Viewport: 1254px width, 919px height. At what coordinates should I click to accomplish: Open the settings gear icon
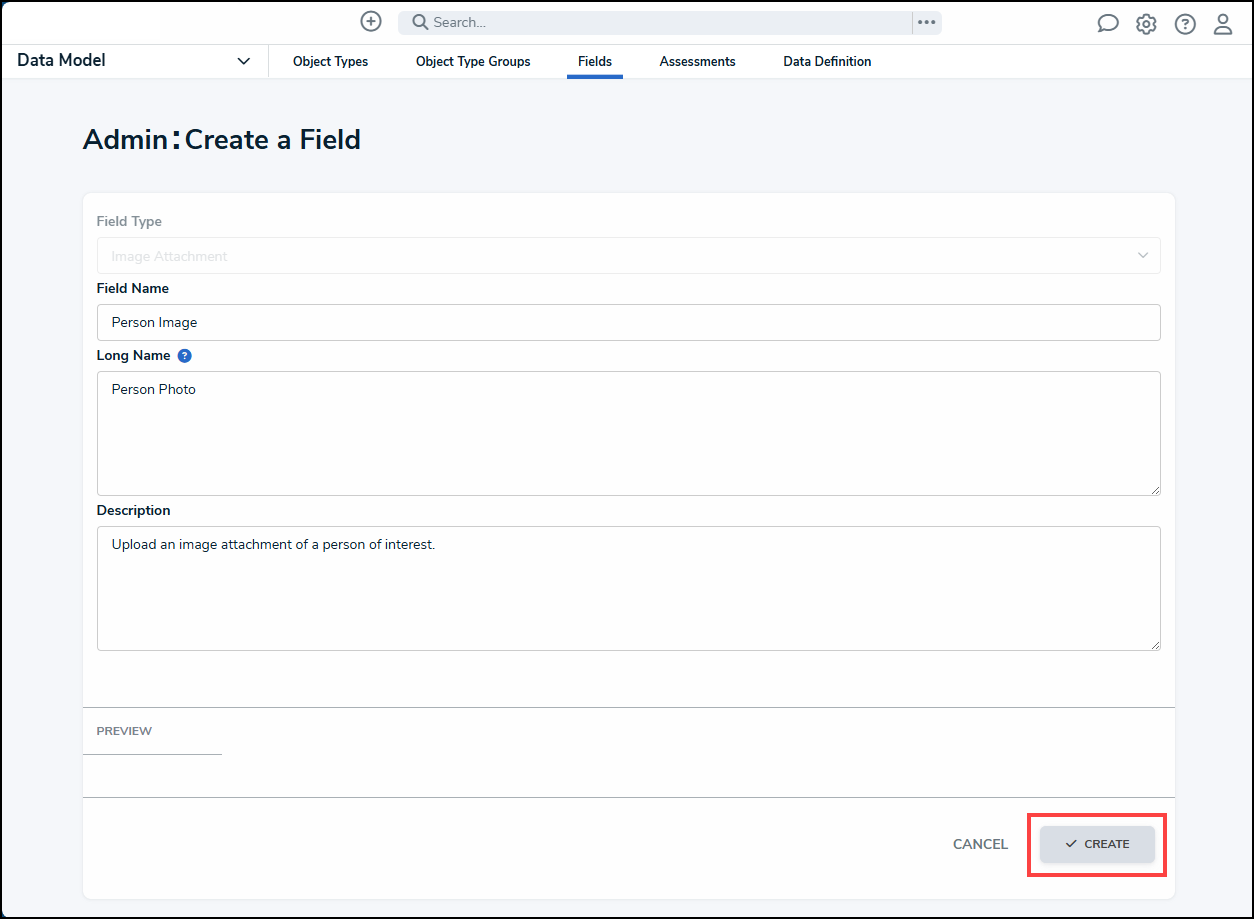coord(1146,23)
